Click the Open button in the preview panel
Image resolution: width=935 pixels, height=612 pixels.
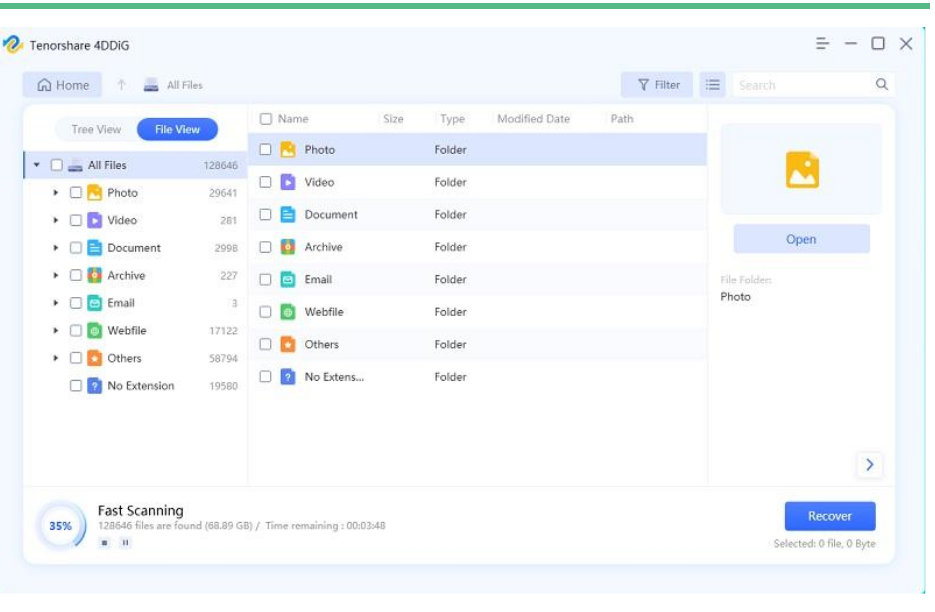[x=801, y=239]
